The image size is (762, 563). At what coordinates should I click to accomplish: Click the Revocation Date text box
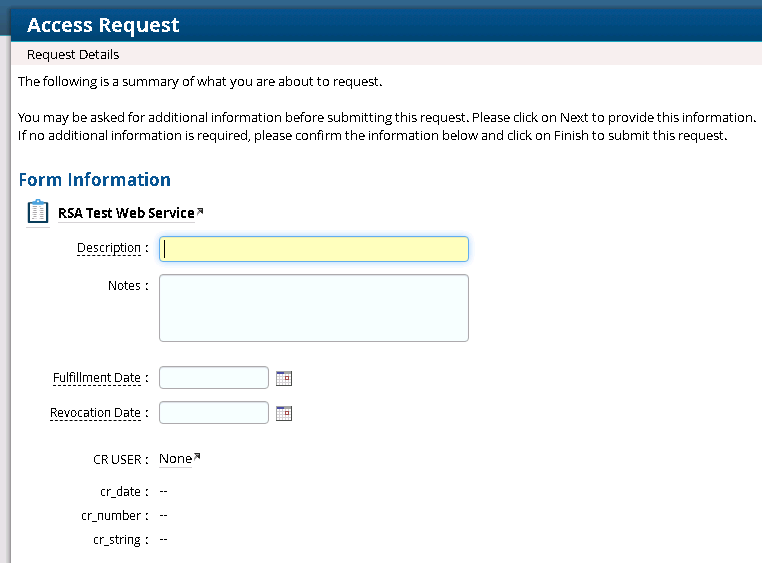(214, 413)
